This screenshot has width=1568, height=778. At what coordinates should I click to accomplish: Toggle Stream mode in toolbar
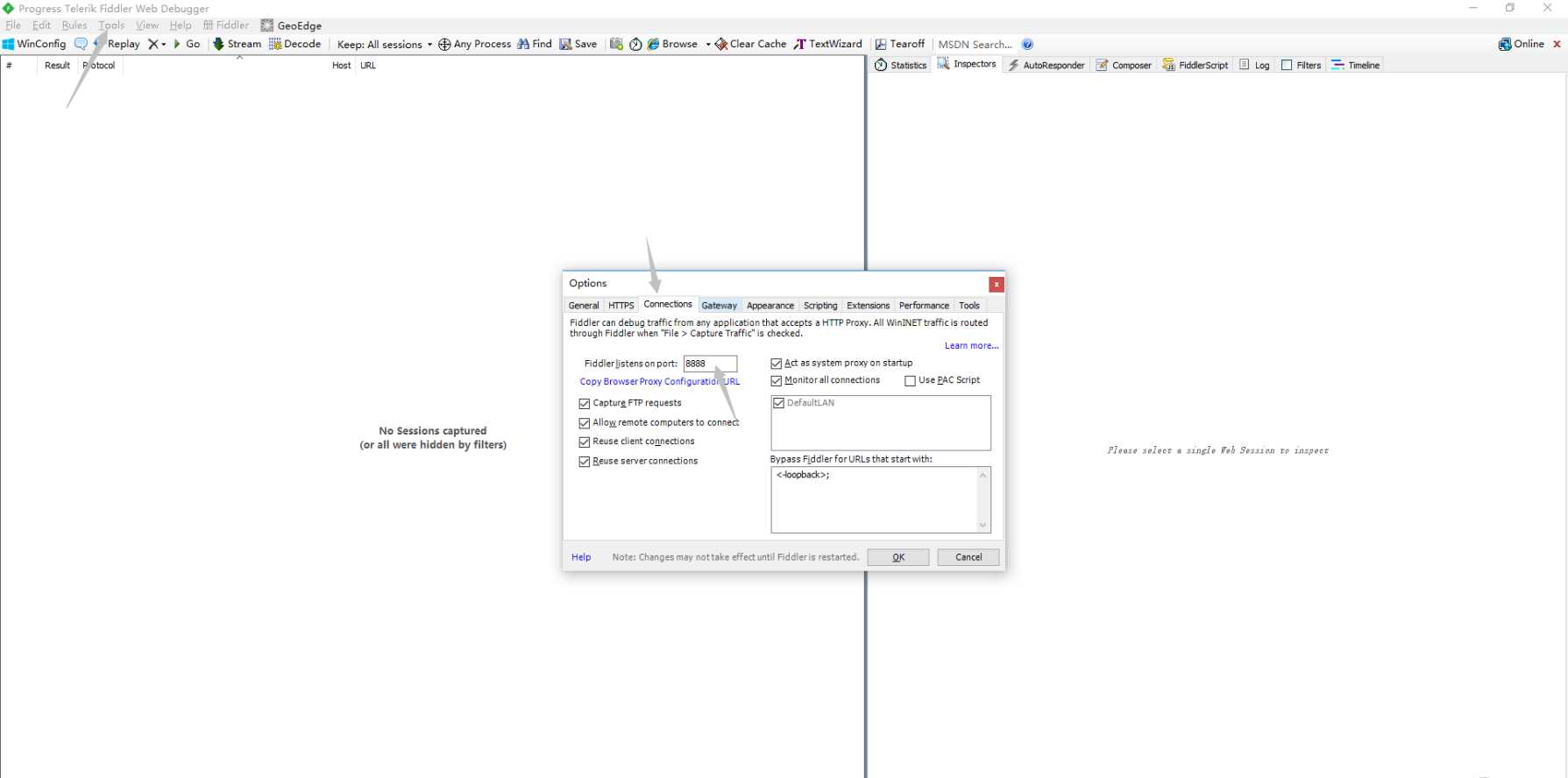237,44
